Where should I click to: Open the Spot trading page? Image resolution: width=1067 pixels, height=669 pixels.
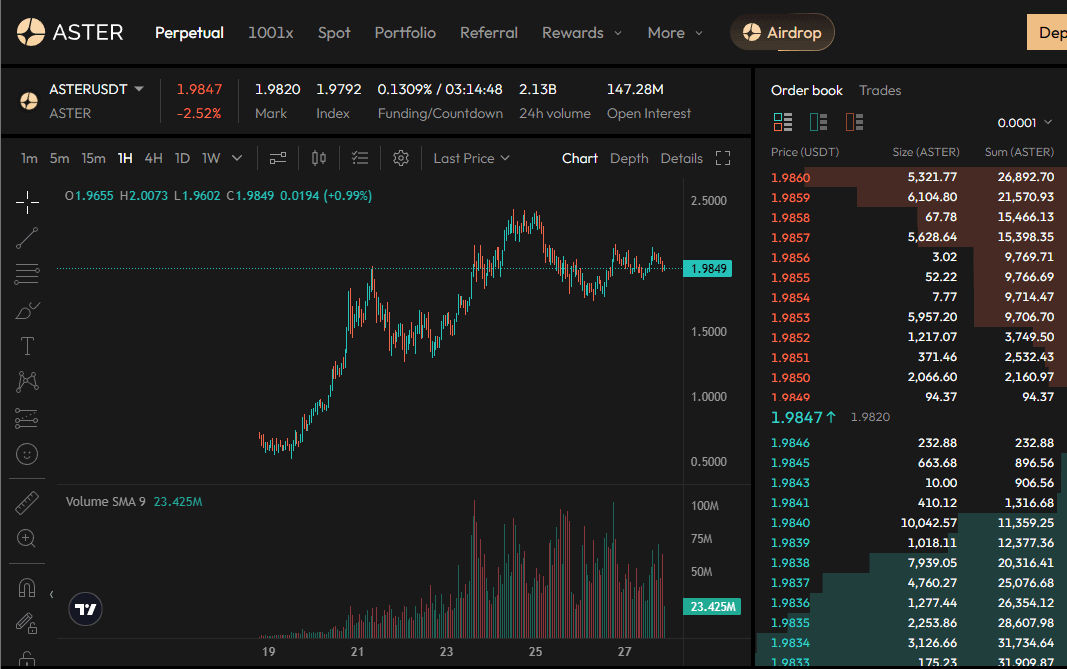(334, 33)
